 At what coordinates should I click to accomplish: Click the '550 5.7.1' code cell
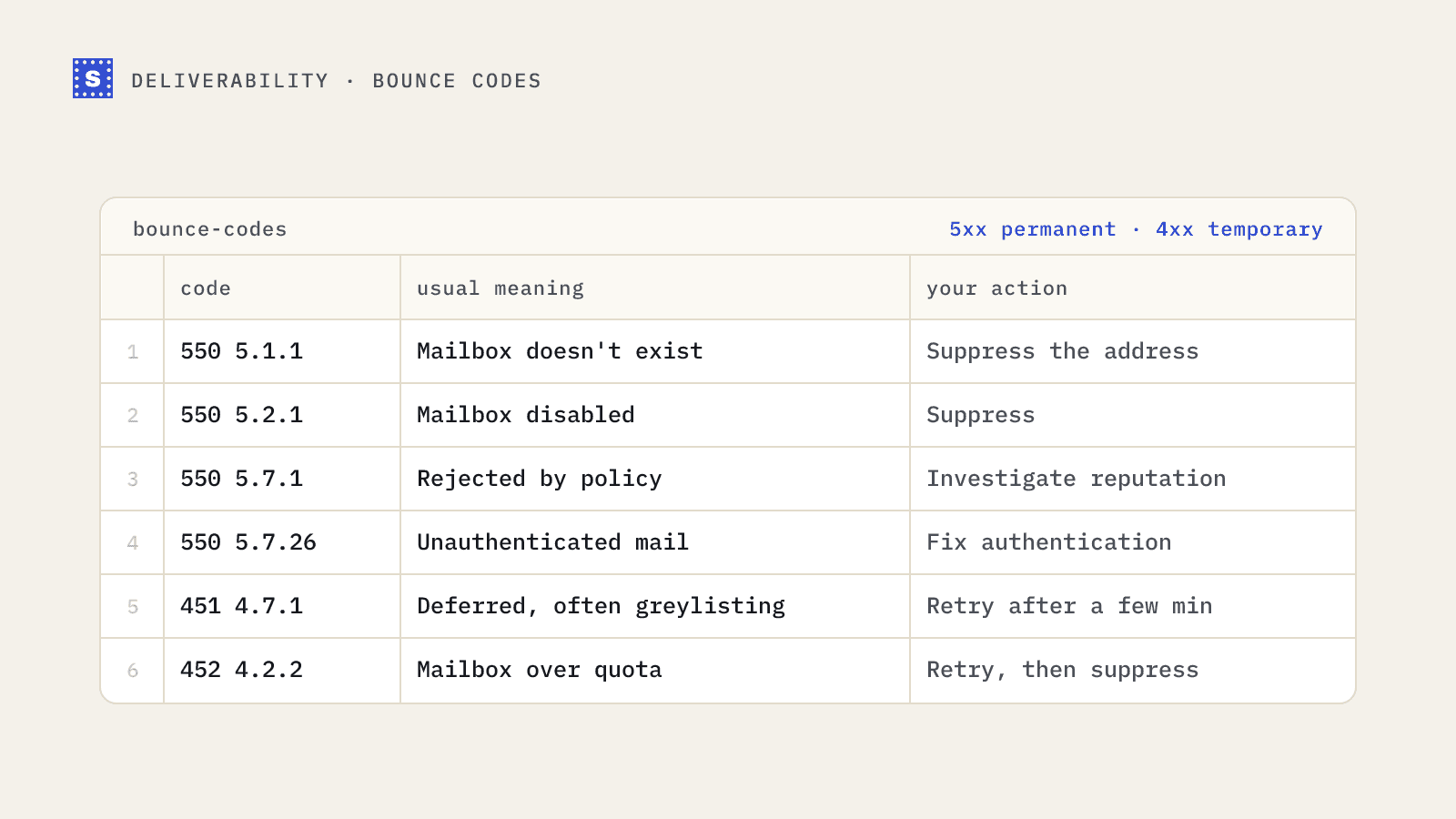282,479
